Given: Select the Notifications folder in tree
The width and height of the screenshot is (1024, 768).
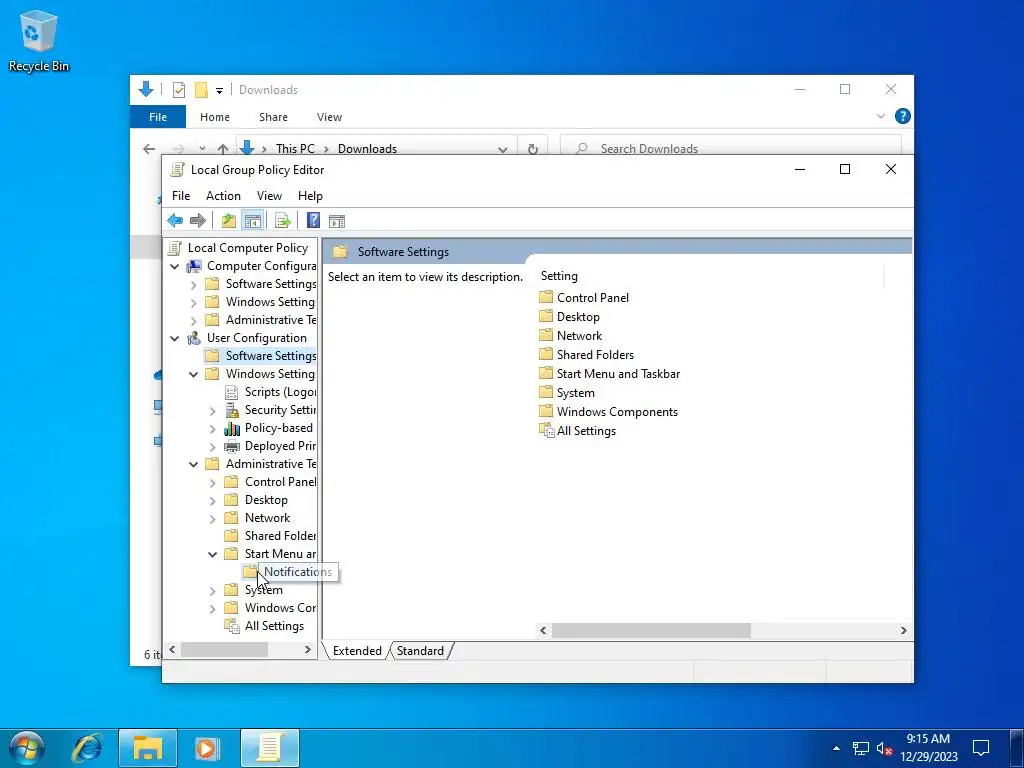Looking at the screenshot, I should pos(298,571).
